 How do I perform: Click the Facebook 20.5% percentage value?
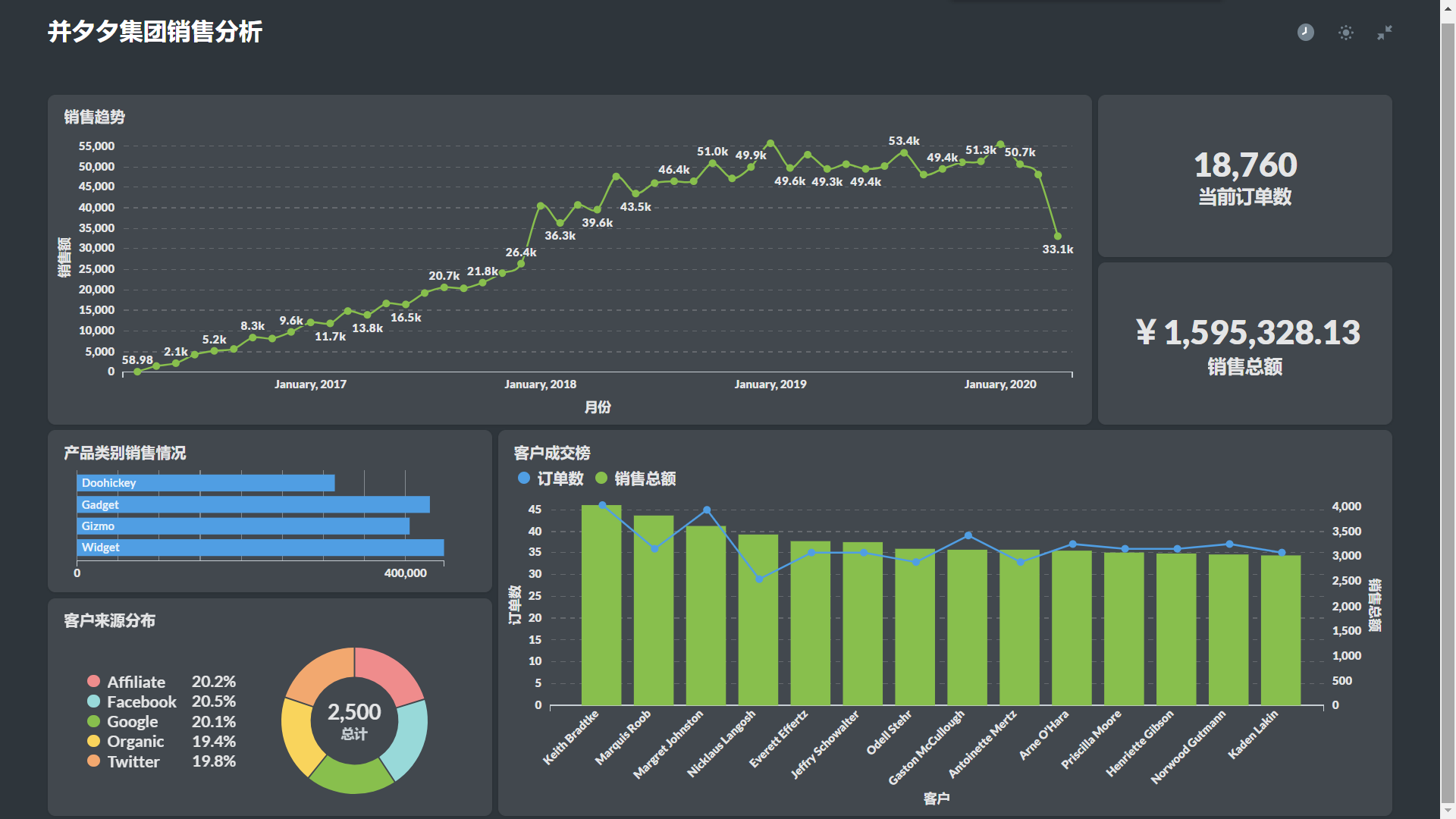(x=214, y=701)
